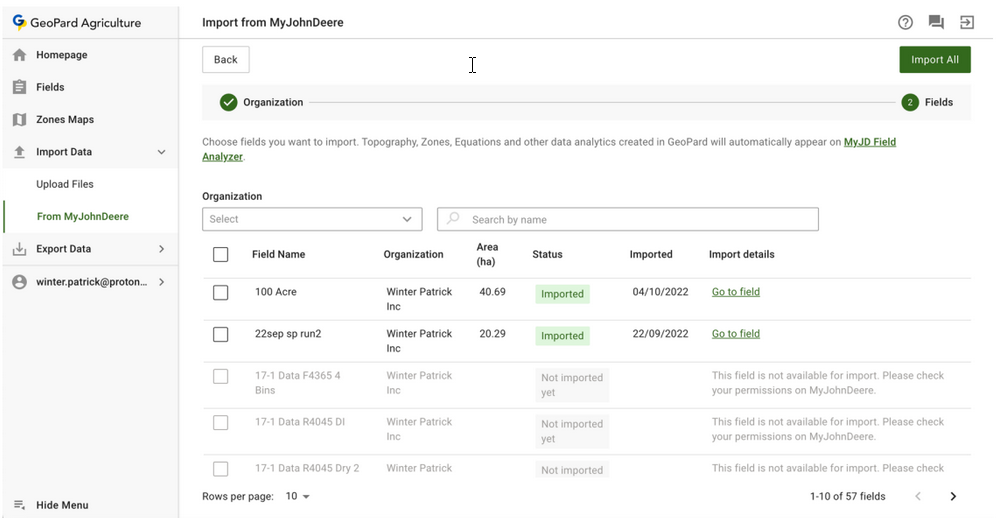This screenshot has height=518, width=999.
Task: Open the chat feedback icon
Action: (x=935, y=22)
